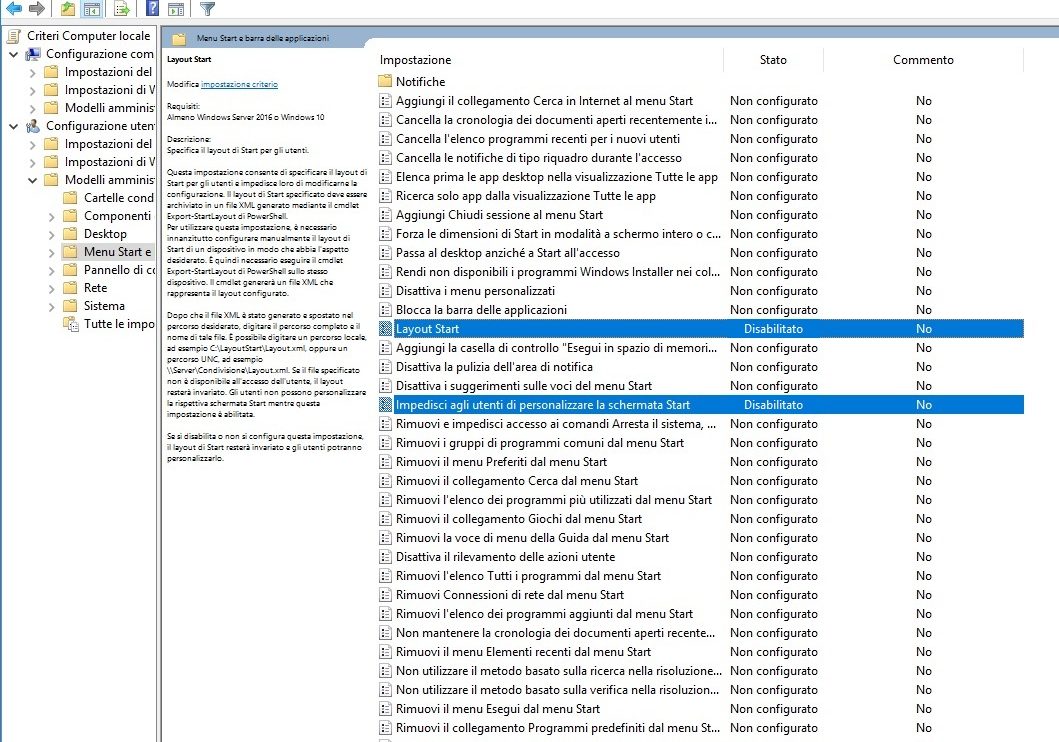
Task: Click the Forward arrow in toolbar
Action: (37, 9)
